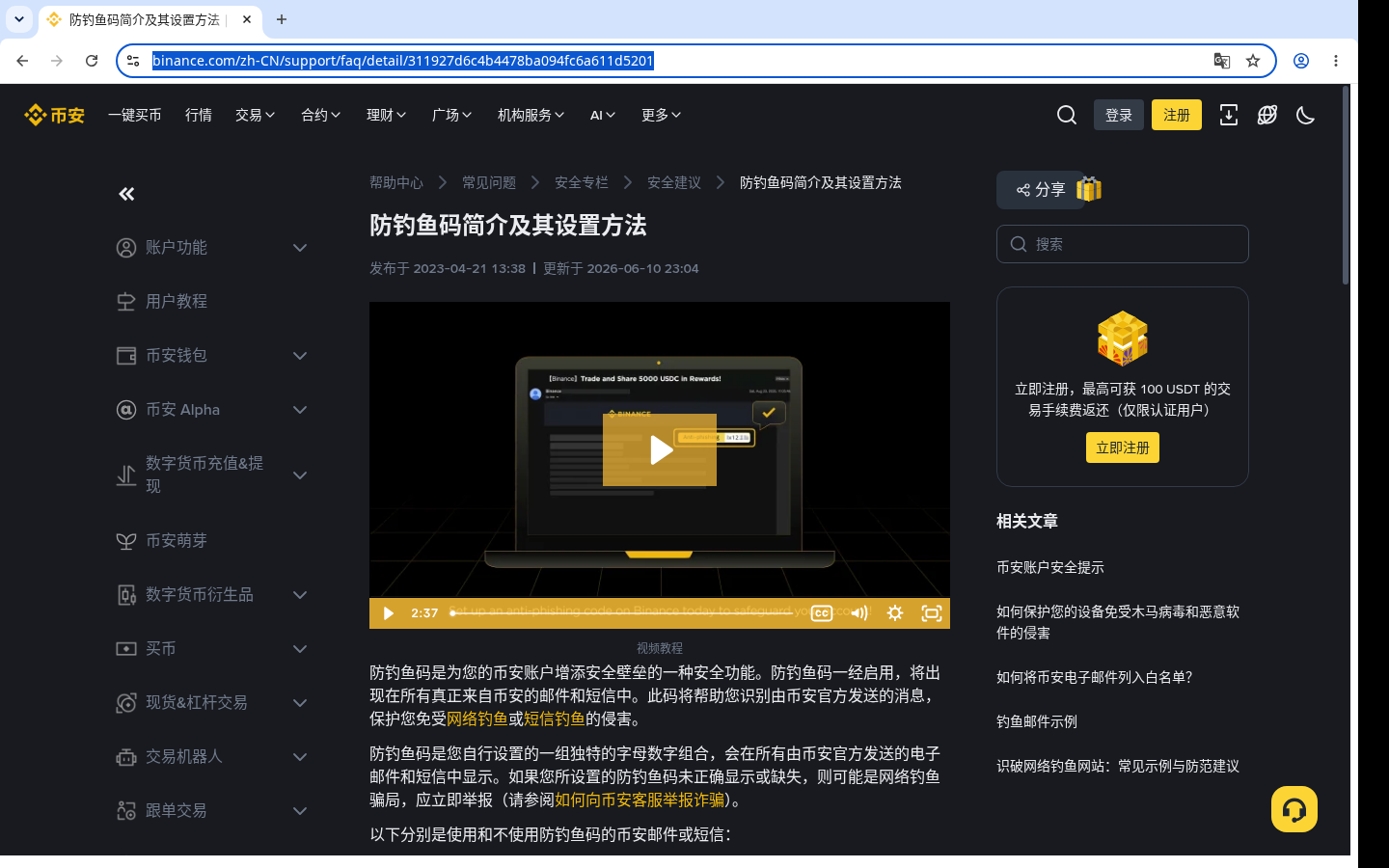
Task: Open the app download icon
Action: 1229,115
